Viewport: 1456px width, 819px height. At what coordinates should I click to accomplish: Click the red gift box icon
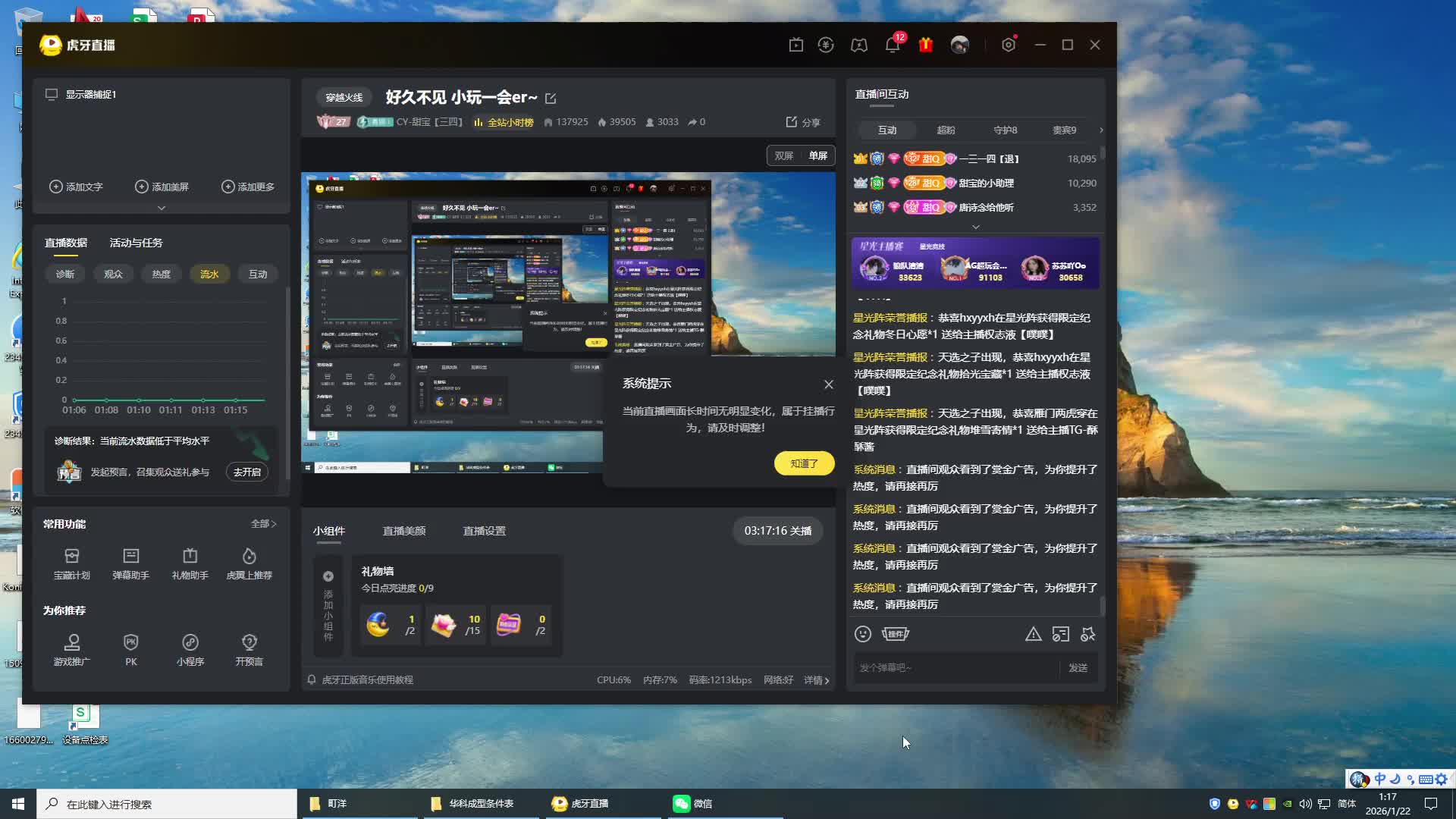pos(925,45)
